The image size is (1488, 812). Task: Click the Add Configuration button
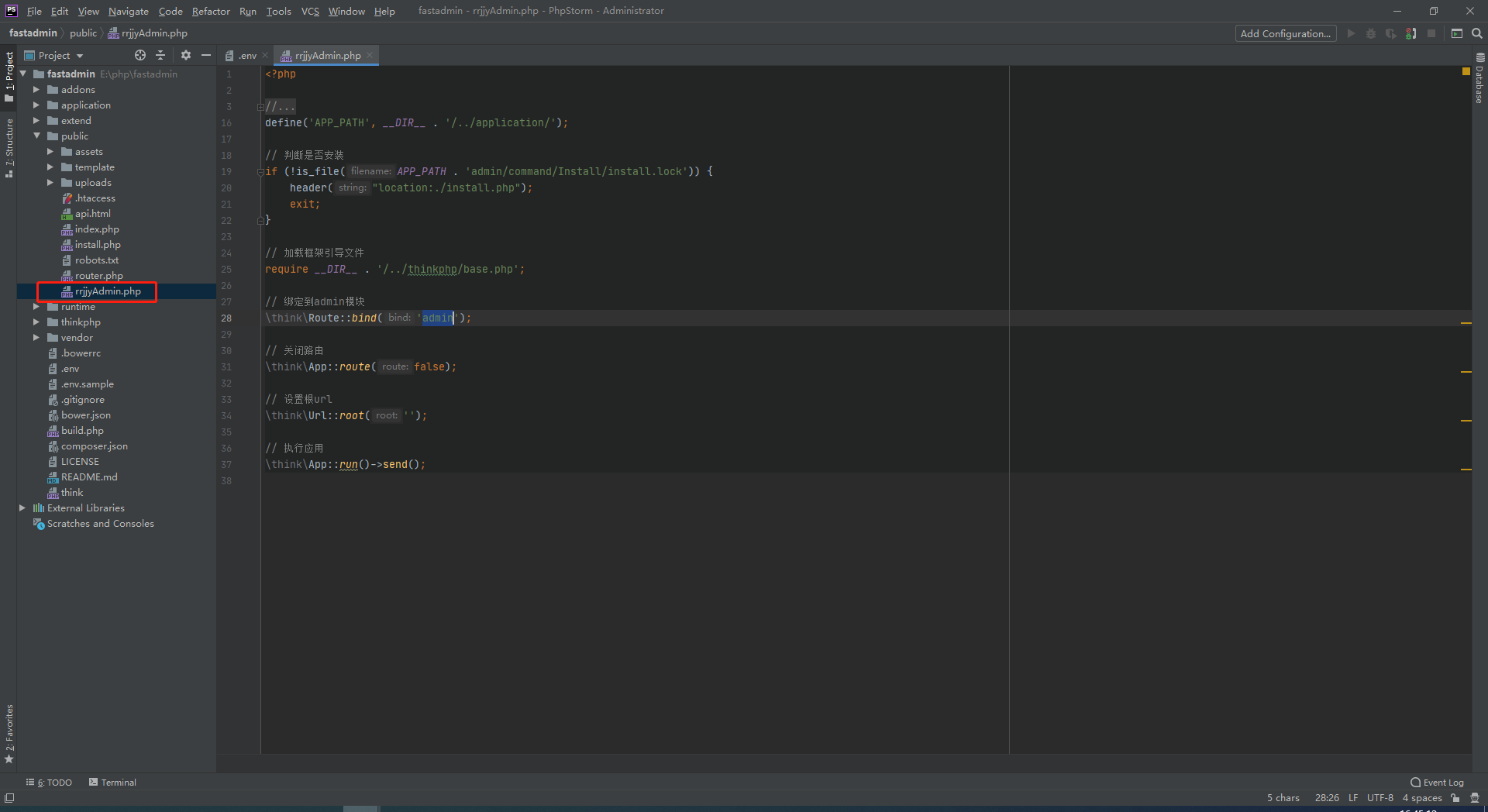(x=1285, y=33)
